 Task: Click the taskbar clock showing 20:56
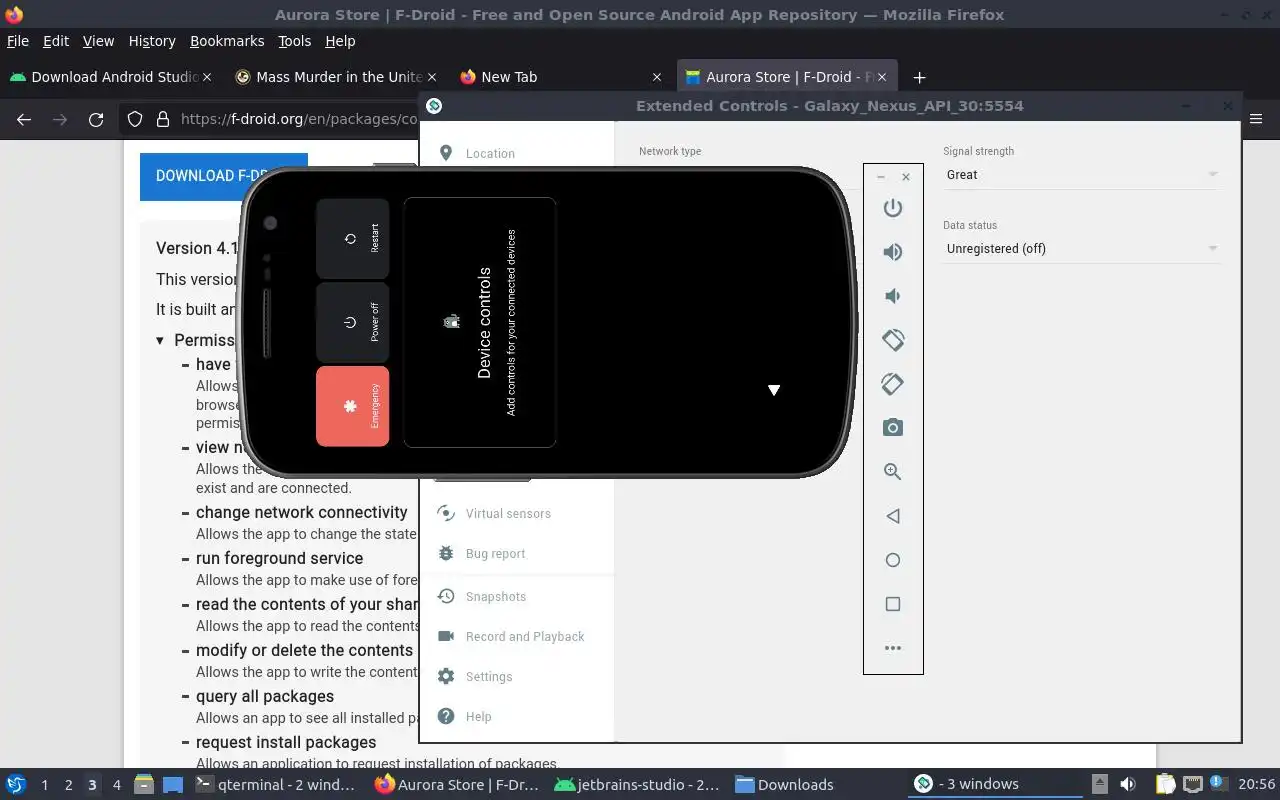1257,785
